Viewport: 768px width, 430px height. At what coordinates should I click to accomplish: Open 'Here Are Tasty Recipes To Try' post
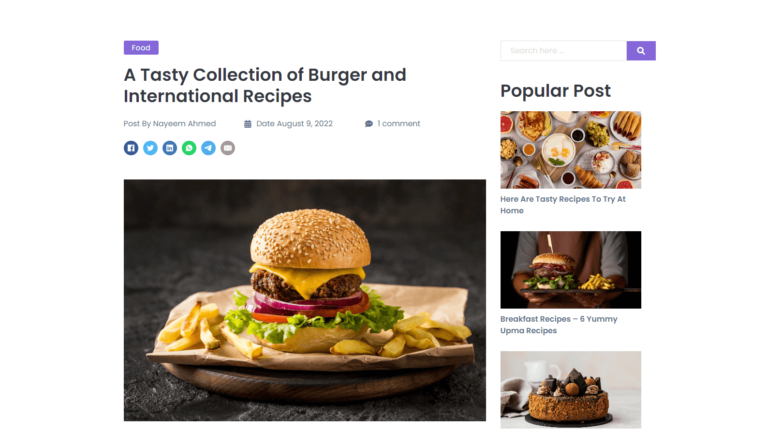point(563,205)
